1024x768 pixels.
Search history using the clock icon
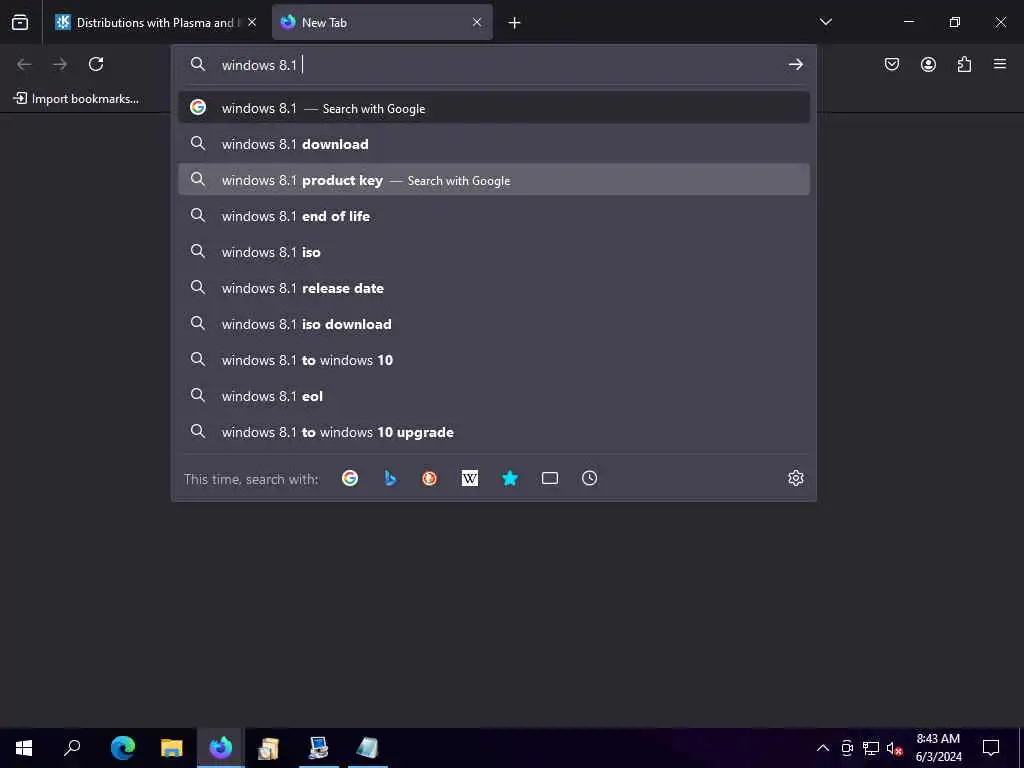point(590,478)
